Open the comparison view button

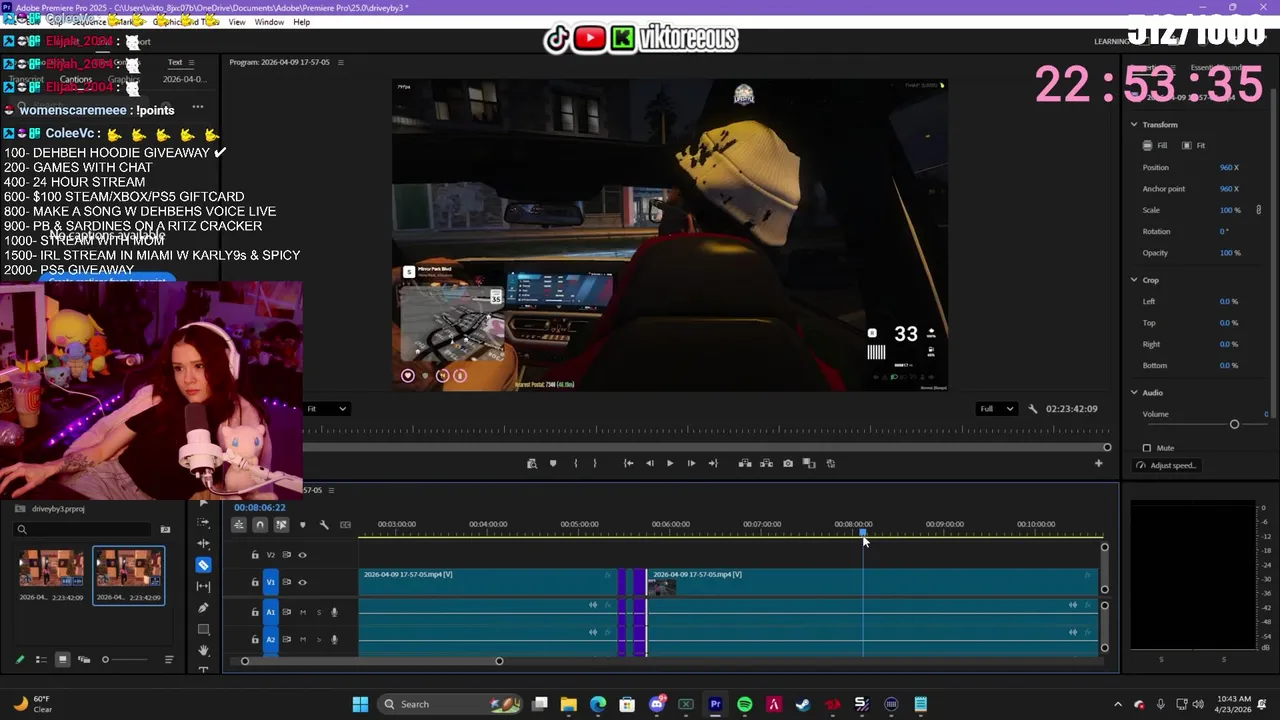(809, 463)
